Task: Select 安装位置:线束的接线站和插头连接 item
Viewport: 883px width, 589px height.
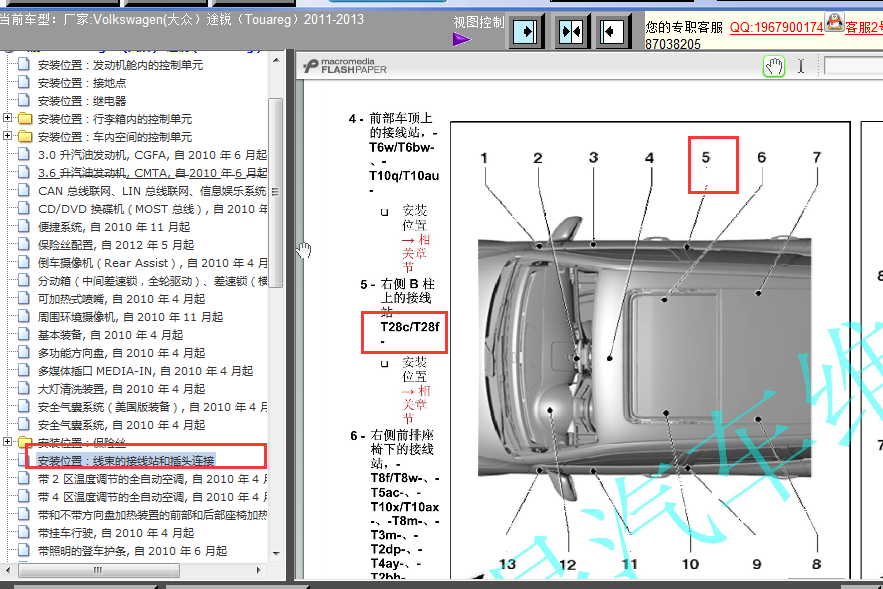Action: 126,461
